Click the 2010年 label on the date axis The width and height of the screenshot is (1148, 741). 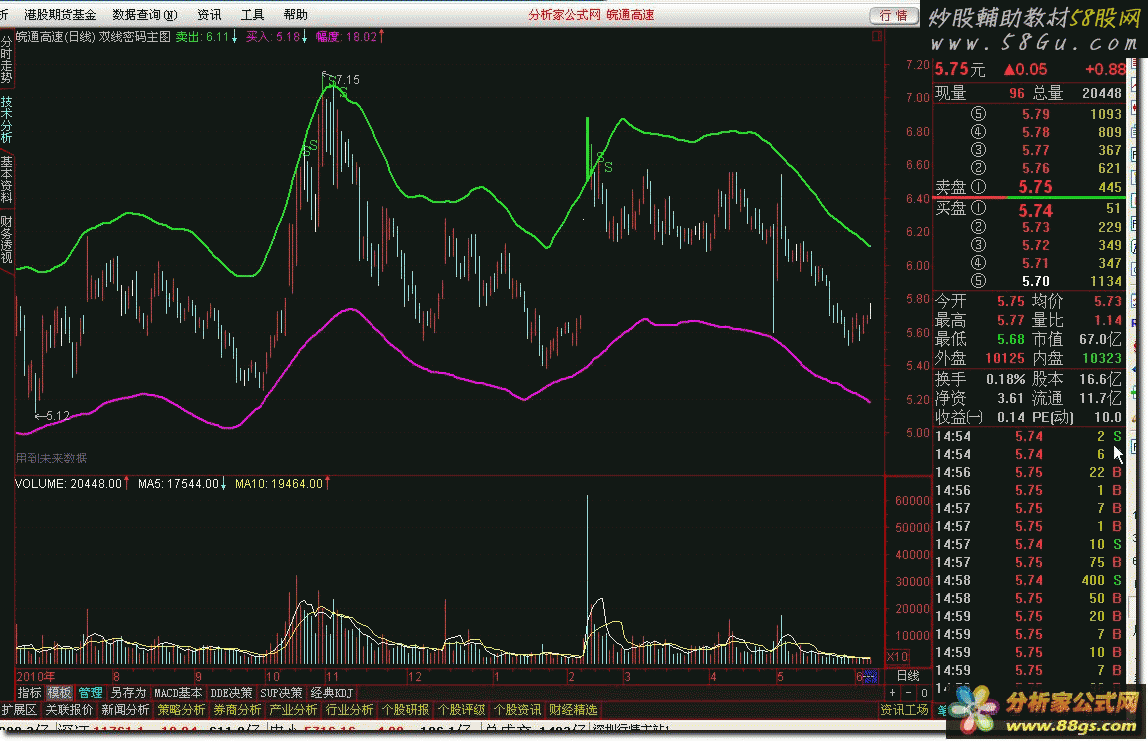35,677
